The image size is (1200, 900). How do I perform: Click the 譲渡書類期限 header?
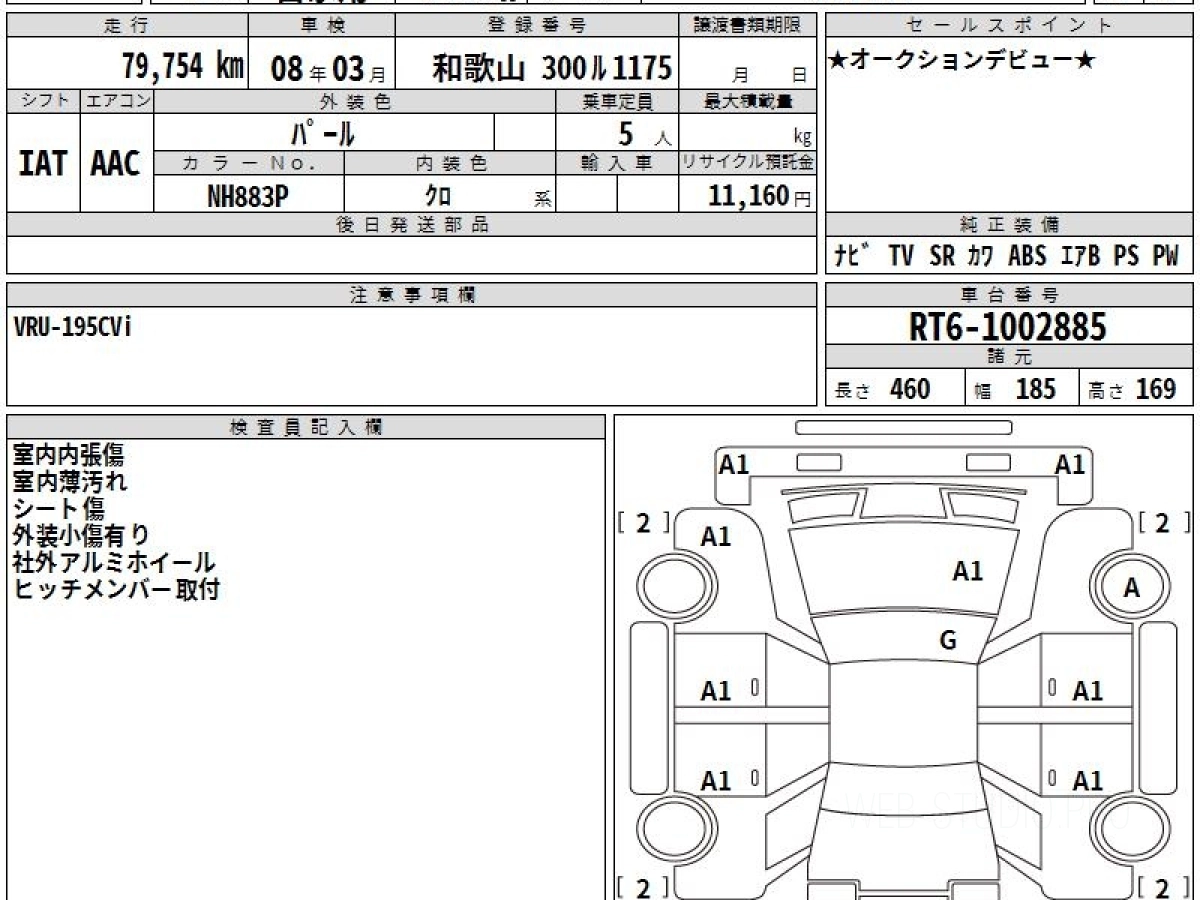tap(748, 25)
